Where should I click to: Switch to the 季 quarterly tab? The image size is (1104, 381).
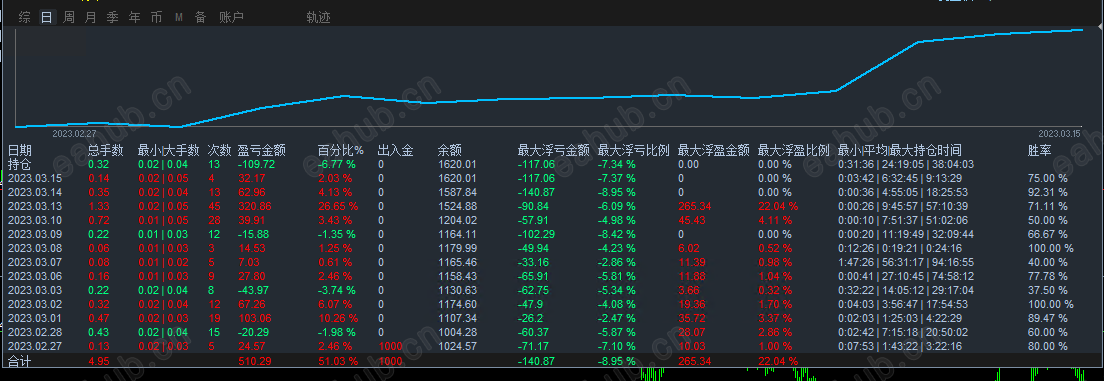112,18
